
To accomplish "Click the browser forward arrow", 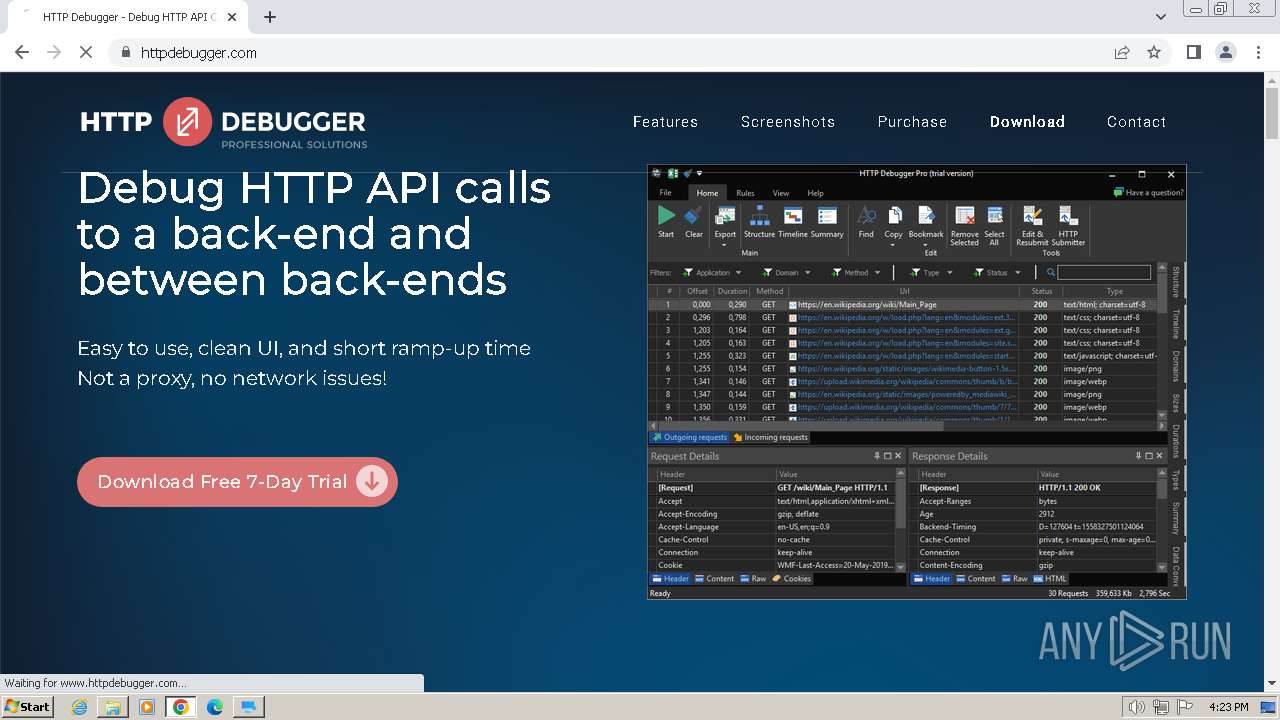I will (54, 53).
